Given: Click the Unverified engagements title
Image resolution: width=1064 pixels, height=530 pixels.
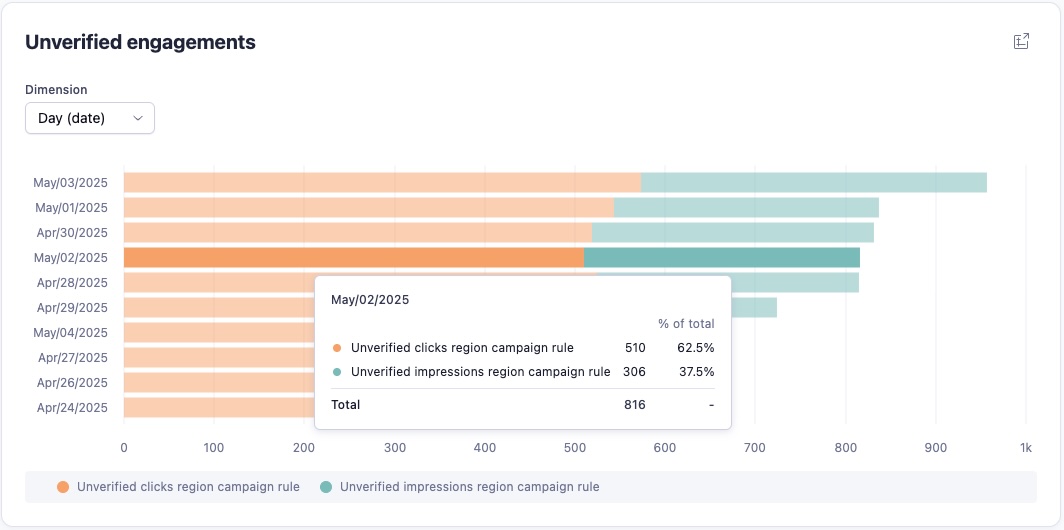Looking at the screenshot, I should (140, 42).
